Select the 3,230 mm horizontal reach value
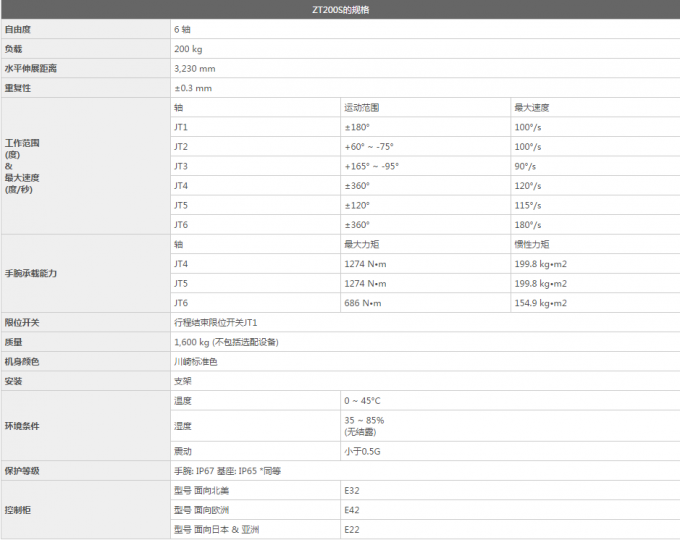 coord(194,69)
